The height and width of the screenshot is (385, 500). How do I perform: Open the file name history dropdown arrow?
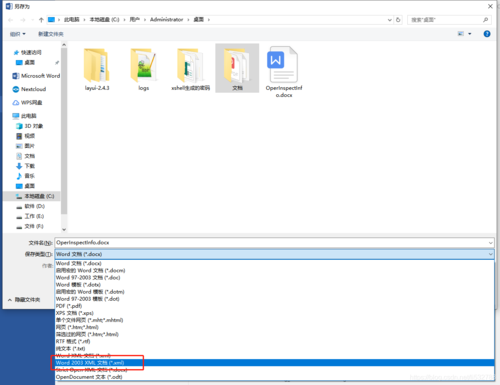click(x=491, y=243)
